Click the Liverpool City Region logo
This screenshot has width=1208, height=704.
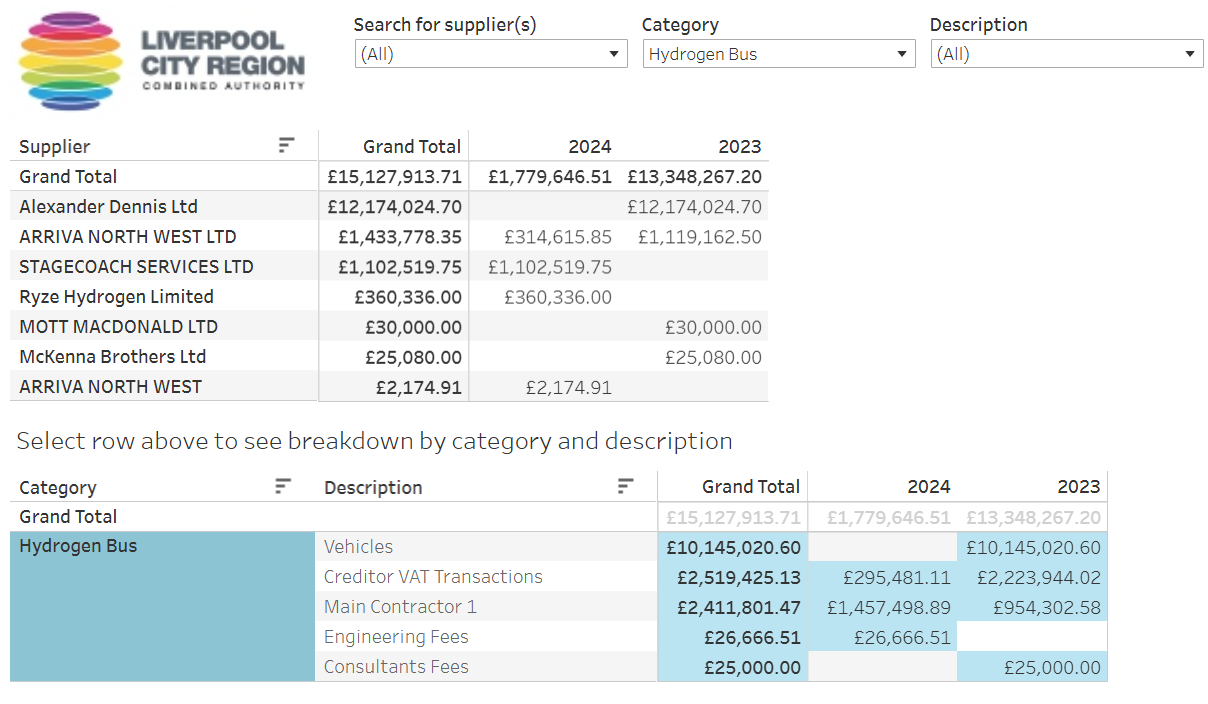click(x=162, y=61)
